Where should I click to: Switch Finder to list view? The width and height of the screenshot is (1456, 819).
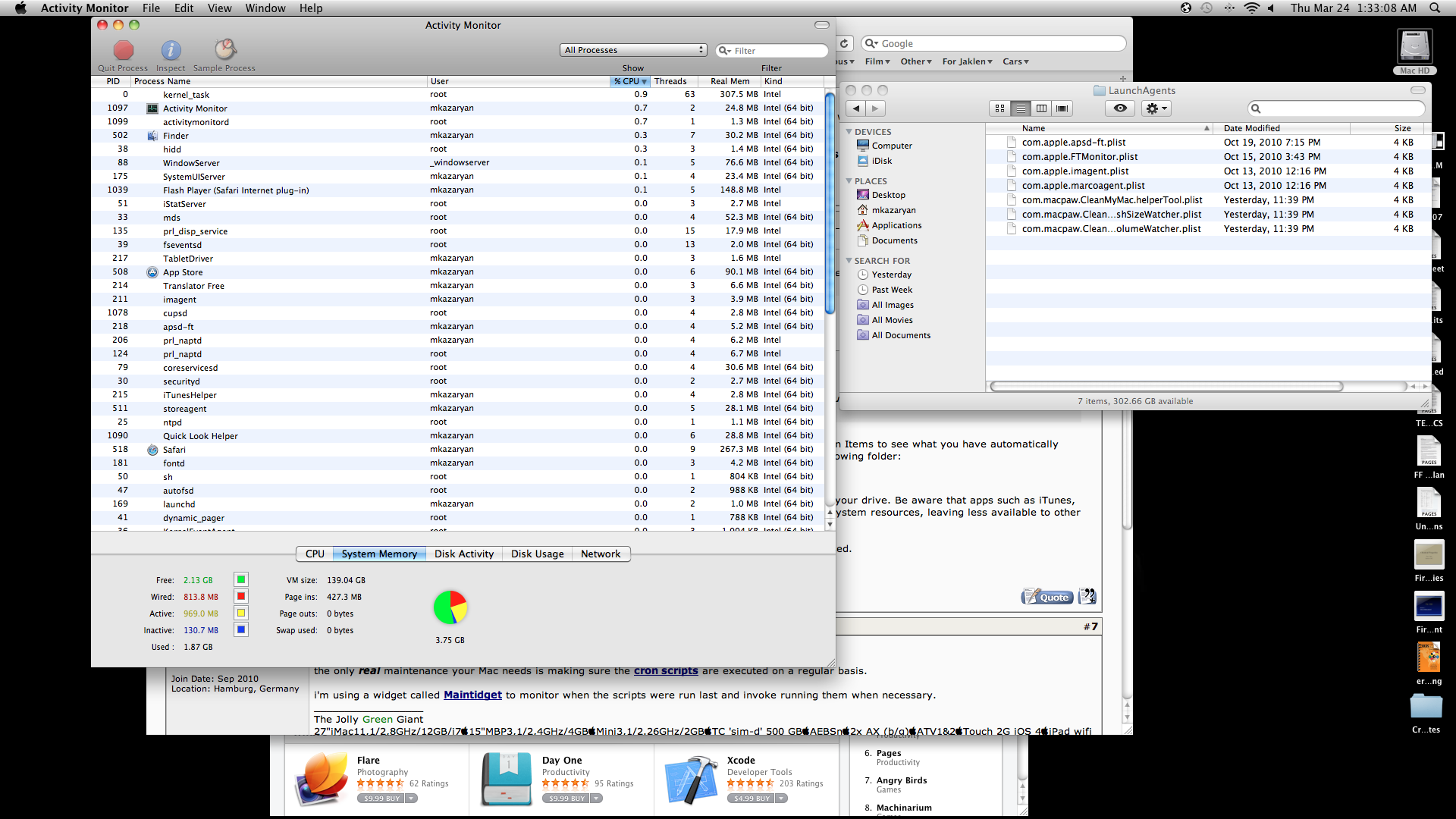pyautogui.click(x=1021, y=108)
